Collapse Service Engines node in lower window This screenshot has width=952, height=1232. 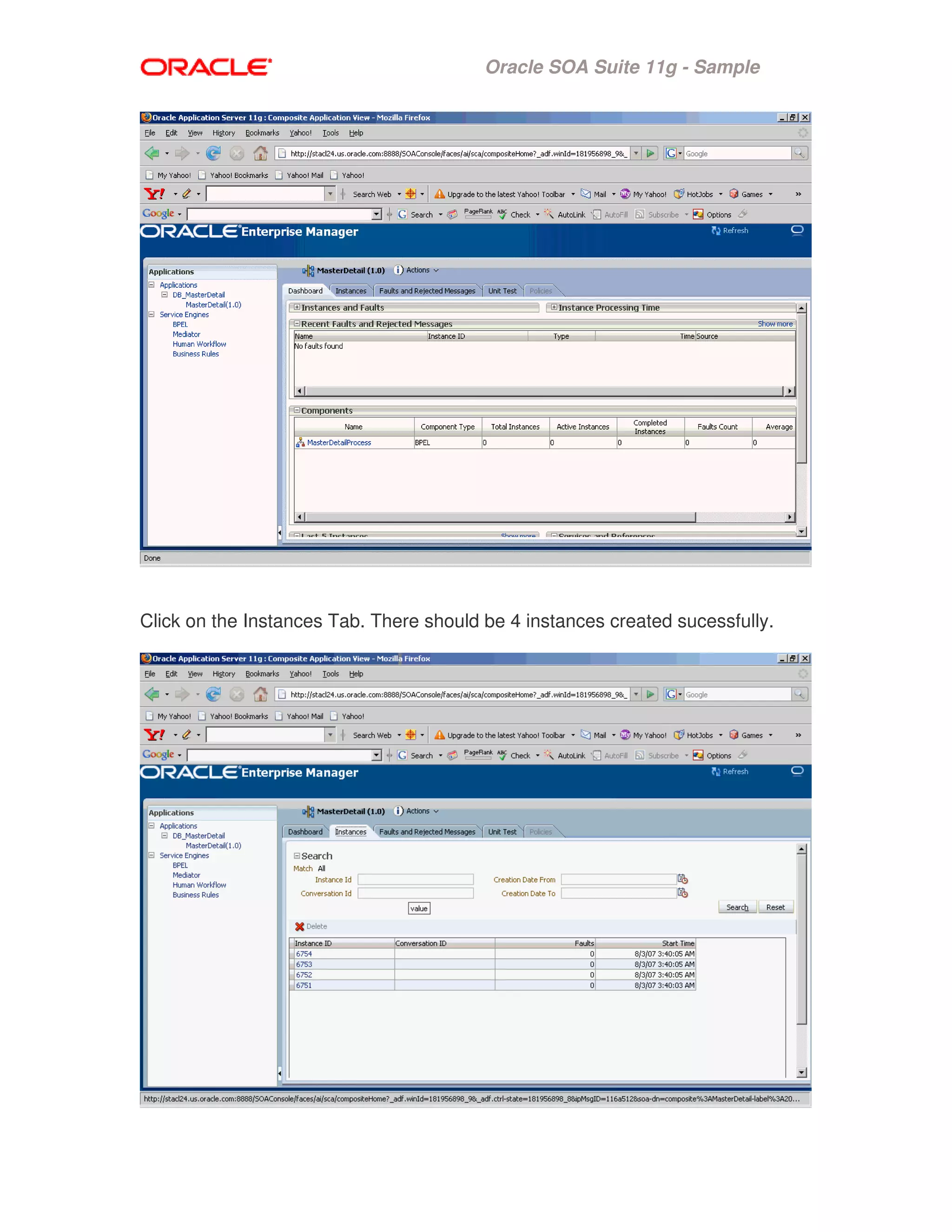[x=152, y=855]
